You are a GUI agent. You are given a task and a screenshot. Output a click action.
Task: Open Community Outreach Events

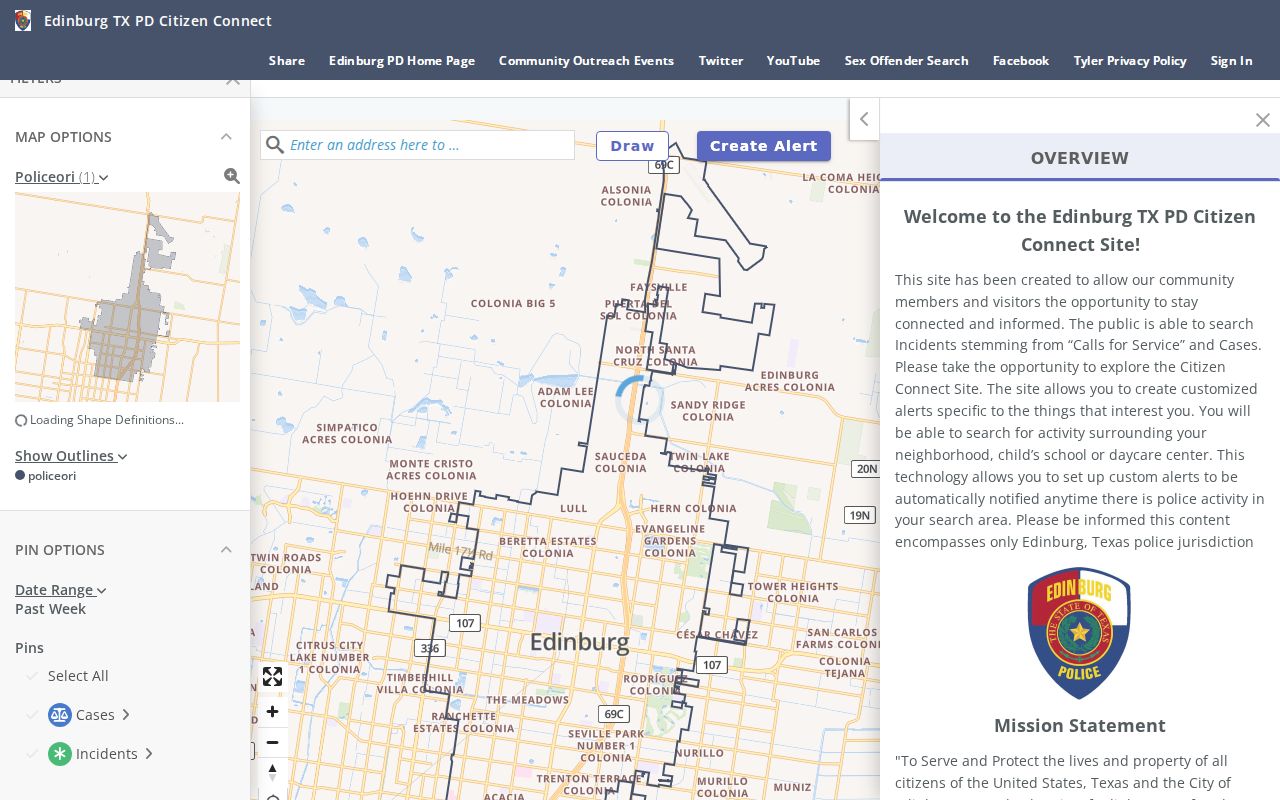[x=587, y=61]
